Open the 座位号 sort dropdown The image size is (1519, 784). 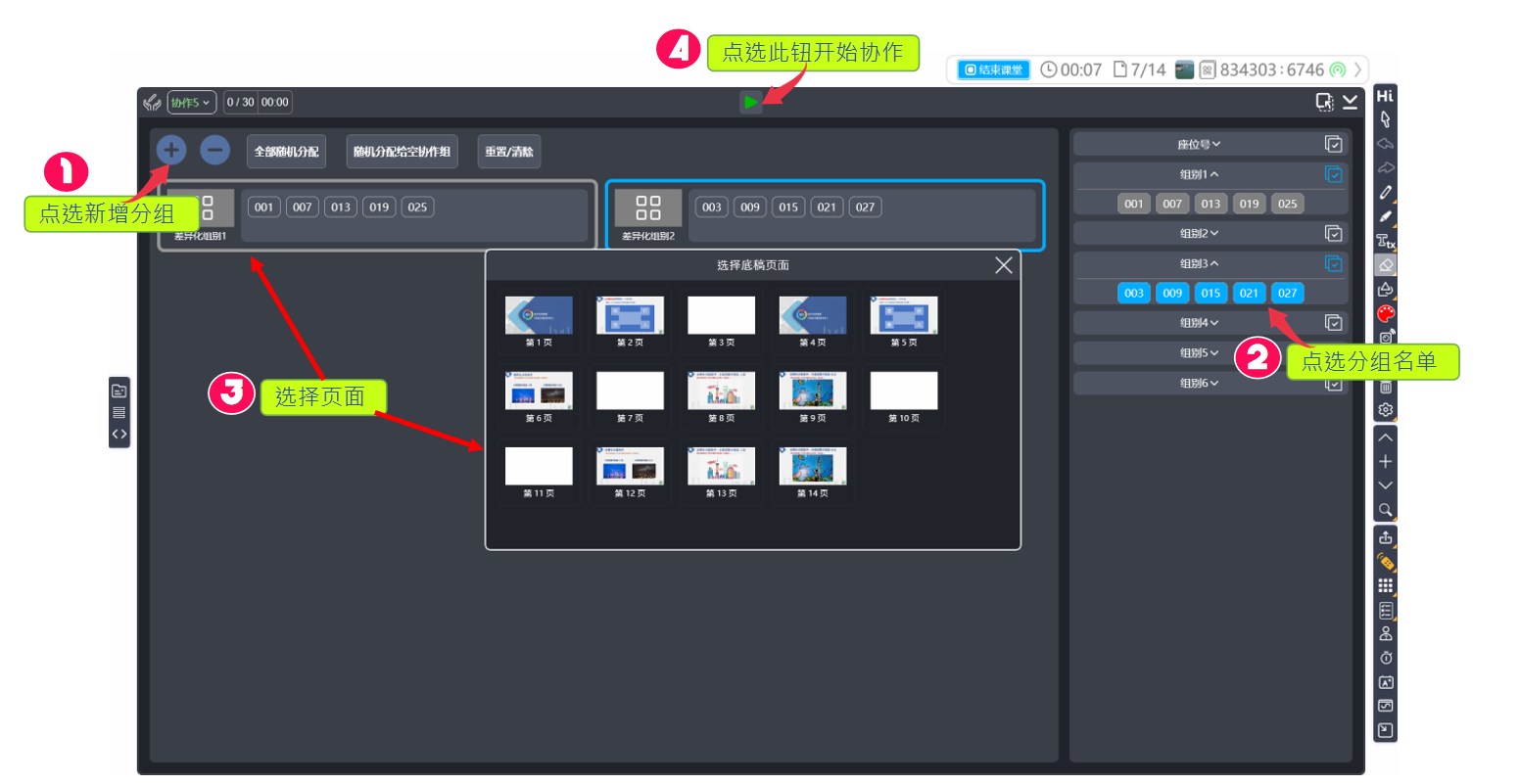[1199, 144]
